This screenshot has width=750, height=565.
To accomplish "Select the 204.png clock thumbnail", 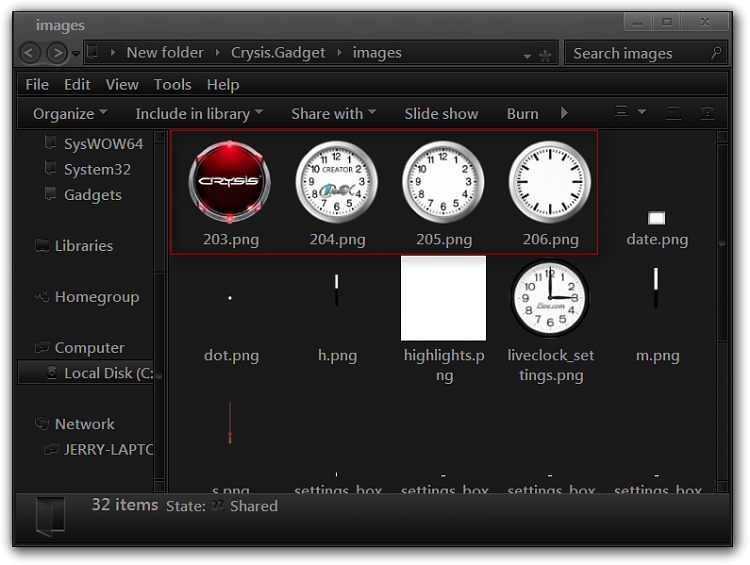I will pyautogui.click(x=337, y=182).
